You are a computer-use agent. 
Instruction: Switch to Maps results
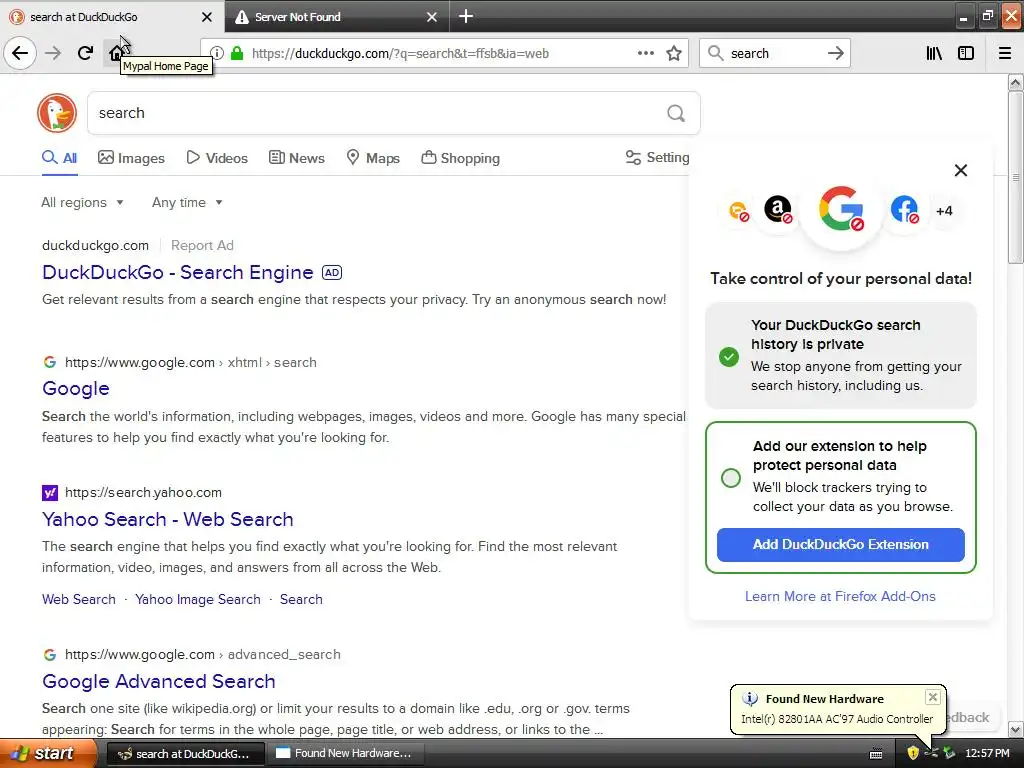pos(373,157)
